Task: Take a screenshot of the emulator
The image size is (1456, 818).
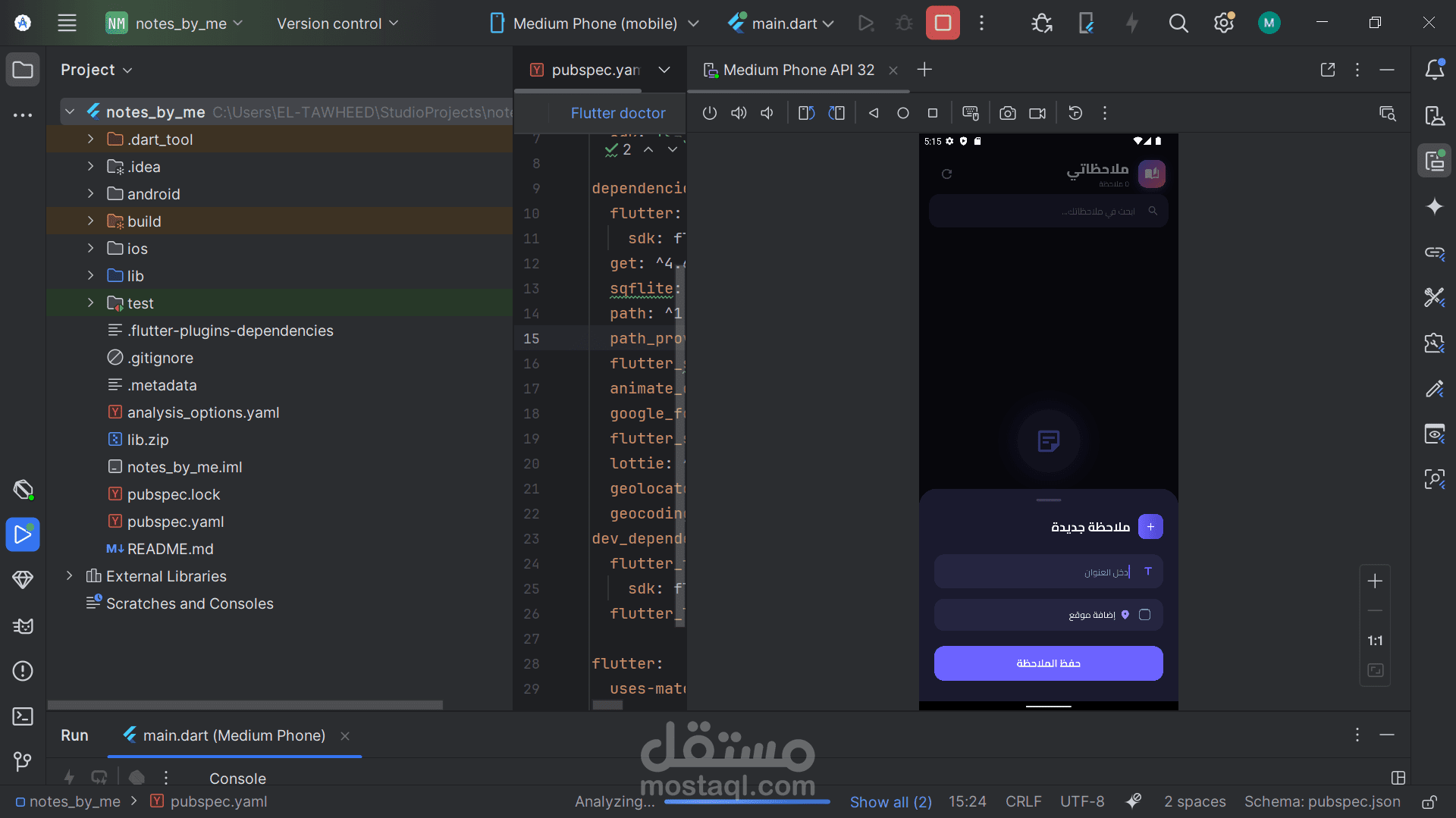Action: (x=1008, y=112)
